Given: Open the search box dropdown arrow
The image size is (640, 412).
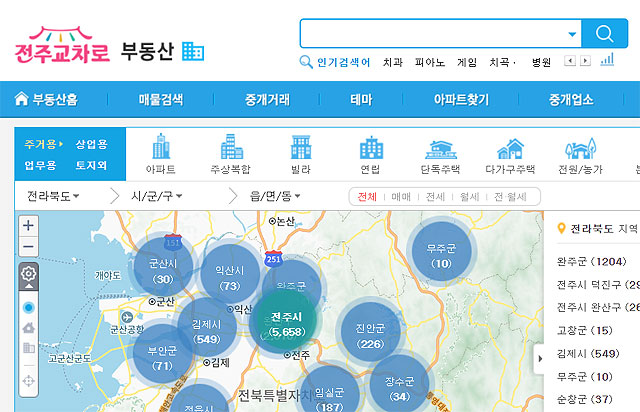Looking at the screenshot, I should click(572, 34).
